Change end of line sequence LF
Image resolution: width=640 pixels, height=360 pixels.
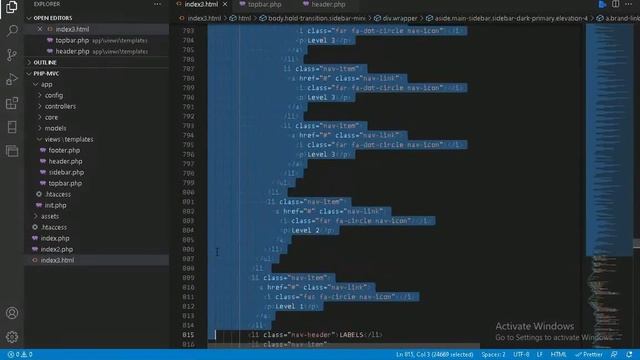click(540, 354)
